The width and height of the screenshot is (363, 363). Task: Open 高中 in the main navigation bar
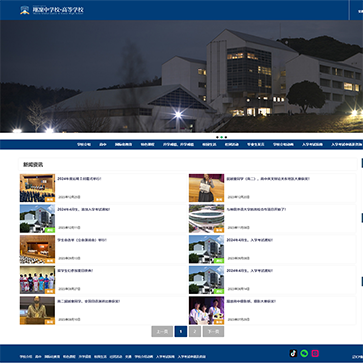(x=103, y=145)
